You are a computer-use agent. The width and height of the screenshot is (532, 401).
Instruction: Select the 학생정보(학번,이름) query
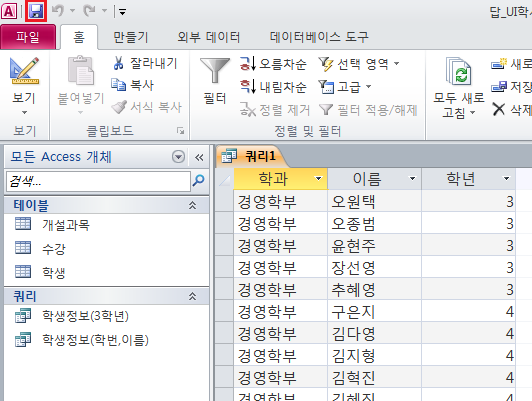(x=106, y=340)
